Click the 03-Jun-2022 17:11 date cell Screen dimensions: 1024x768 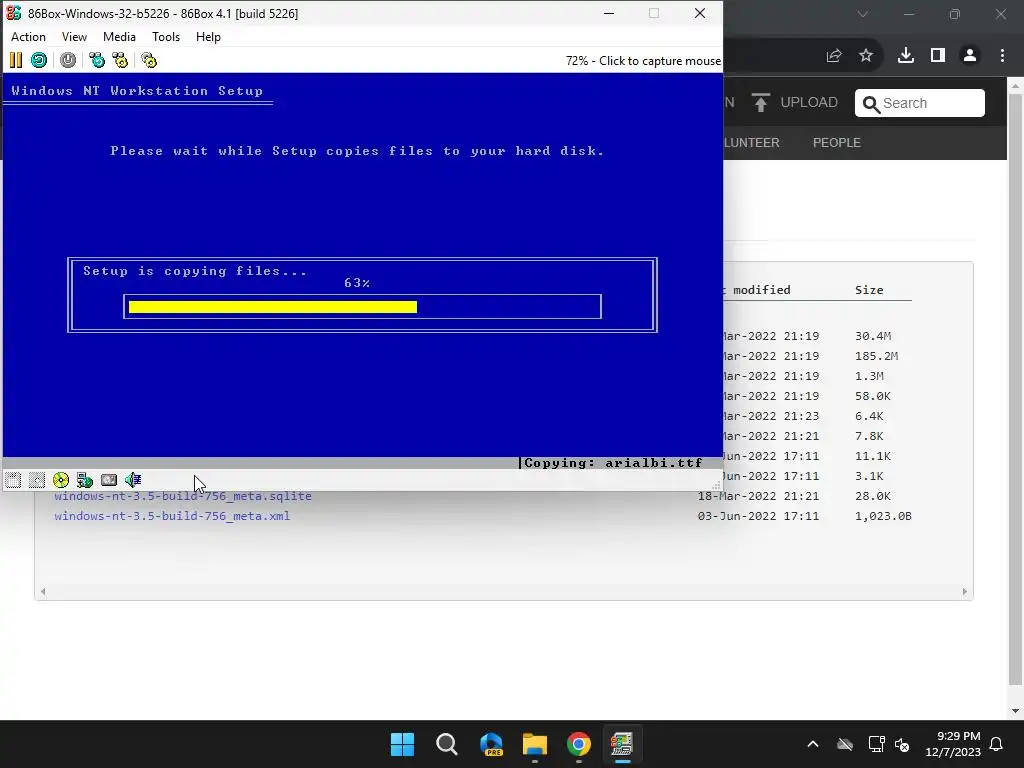coord(758,516)
